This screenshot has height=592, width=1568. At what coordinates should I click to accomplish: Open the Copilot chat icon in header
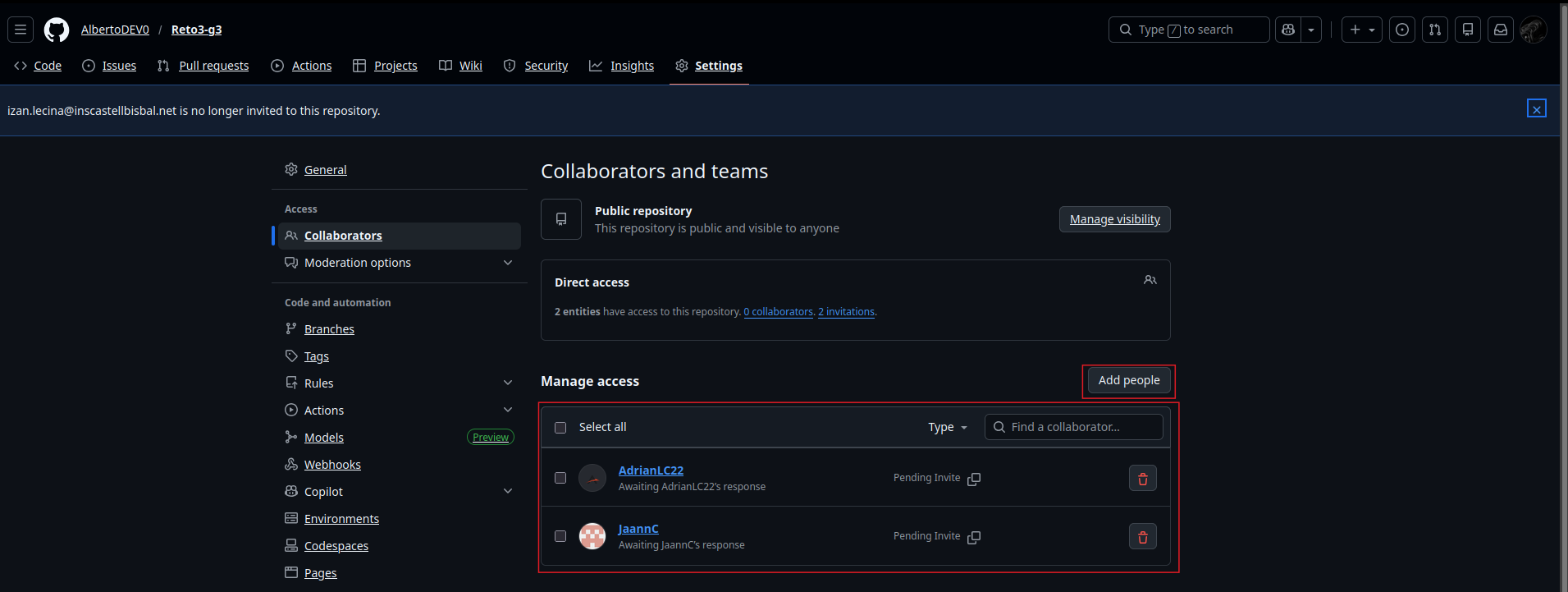click(x=1288, y=30)
